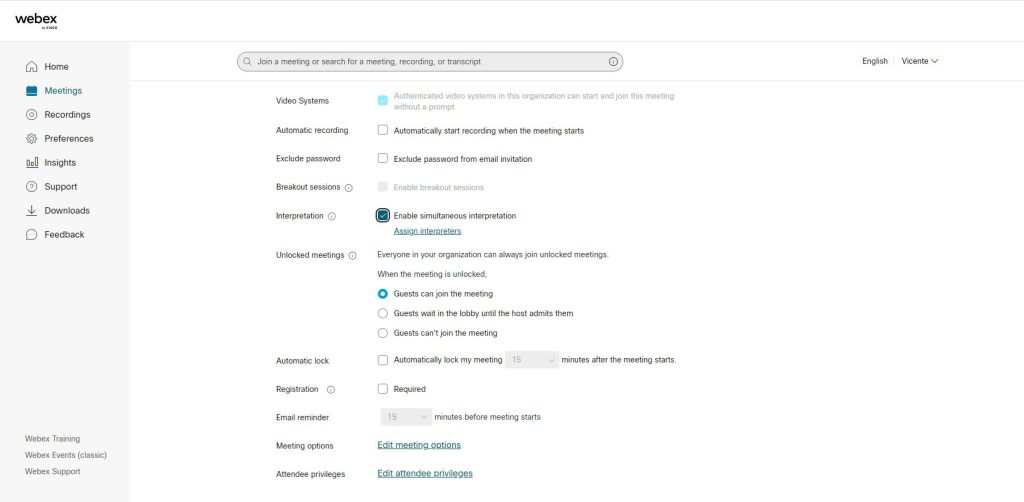Click the Preferences gear icon
Screen dimensions: 1024x502
click(32, 139)
